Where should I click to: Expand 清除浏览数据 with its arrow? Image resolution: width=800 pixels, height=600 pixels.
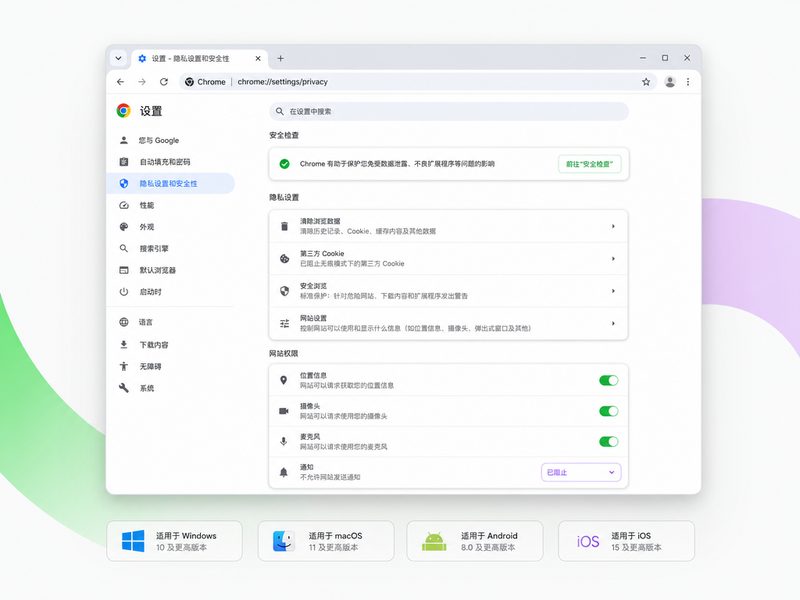(x=613, y=226)
